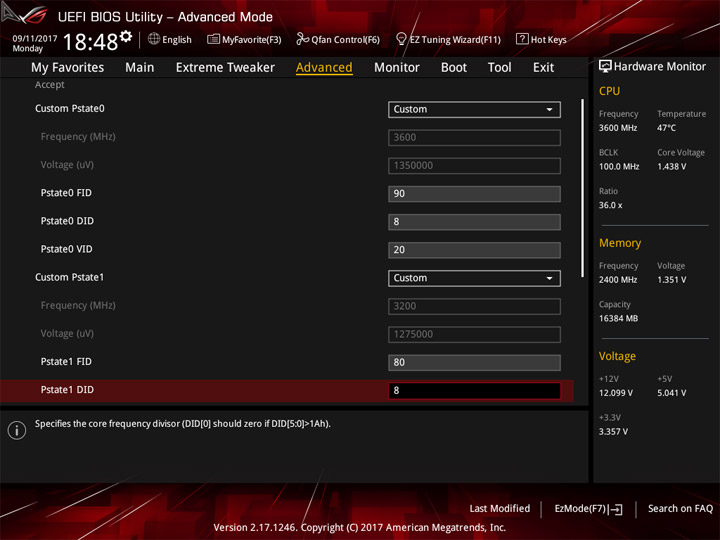Click the Accept item at the top

(50, 84)
